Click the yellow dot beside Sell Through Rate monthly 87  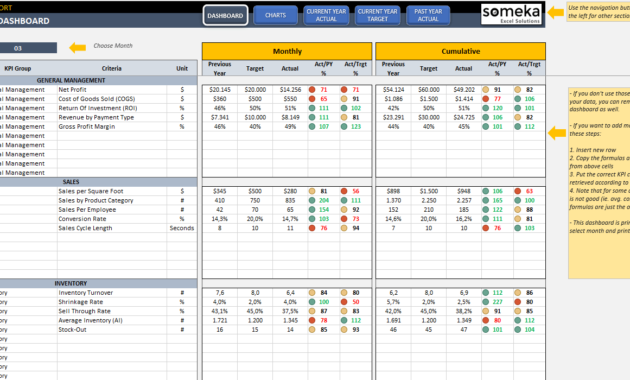[312, 311]
